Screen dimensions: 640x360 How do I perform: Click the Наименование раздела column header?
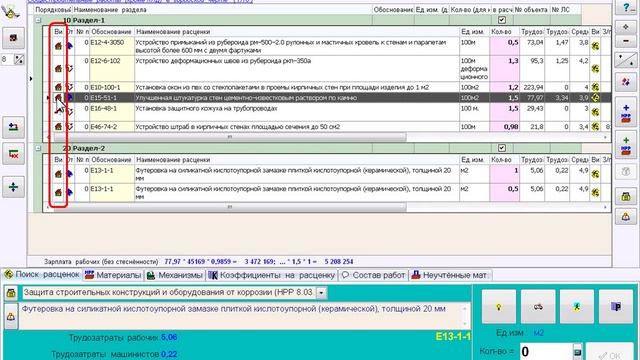point(223,9)
